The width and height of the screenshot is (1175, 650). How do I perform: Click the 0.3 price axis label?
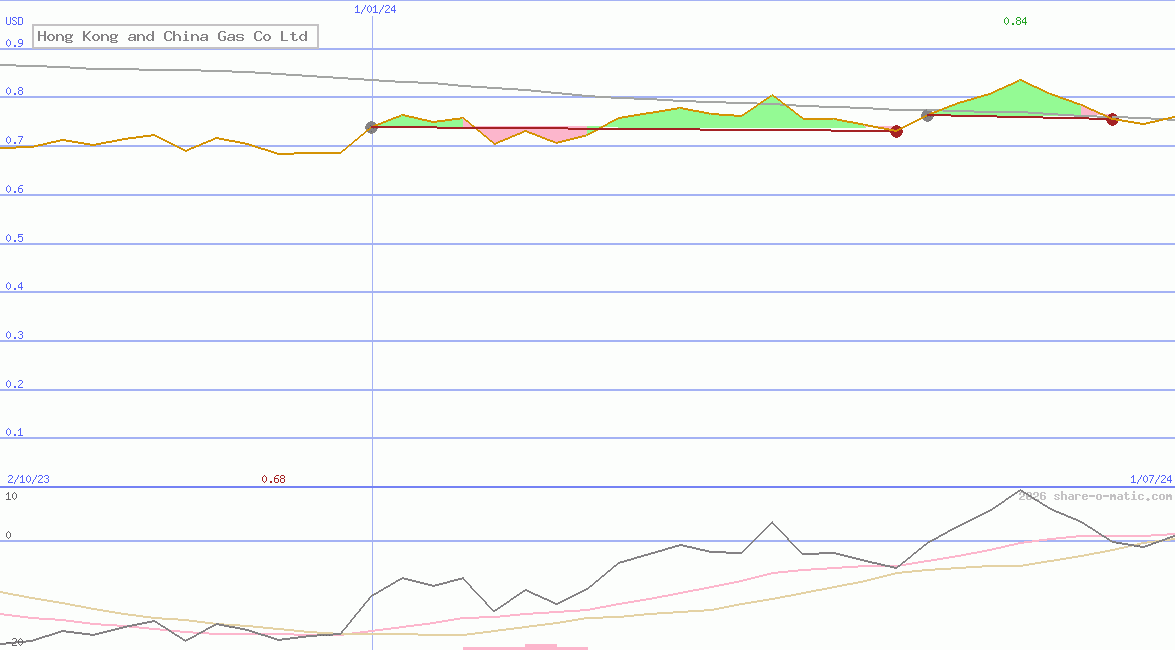click(14, 335)
